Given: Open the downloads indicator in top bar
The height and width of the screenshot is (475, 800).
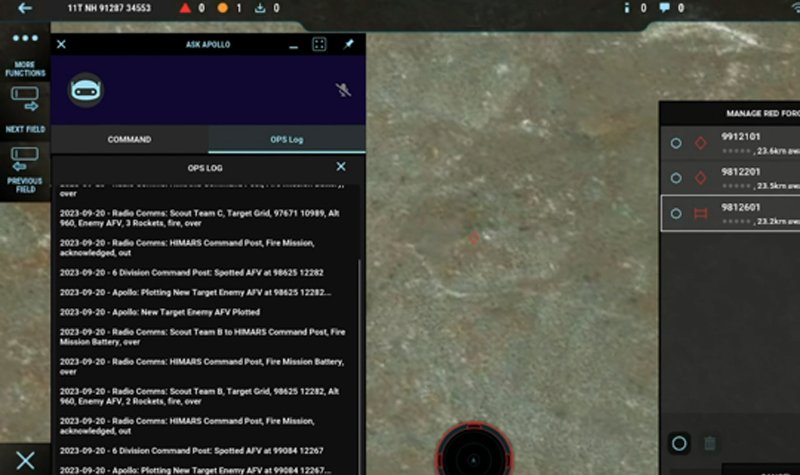Looking at the screenshot, I should (x=260, y=8).
